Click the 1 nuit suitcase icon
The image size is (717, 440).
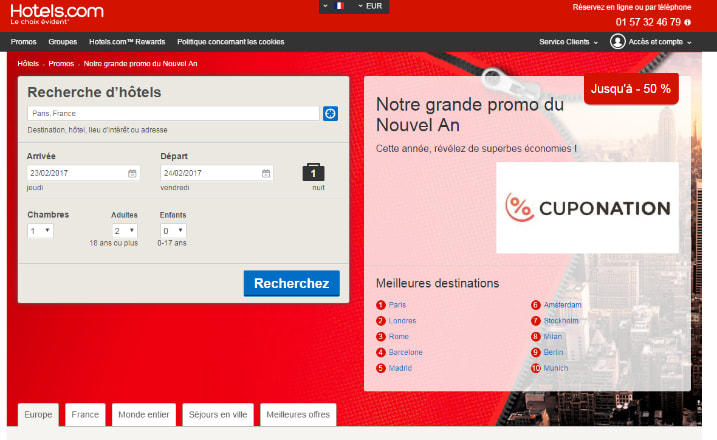[x=313, y=172]
